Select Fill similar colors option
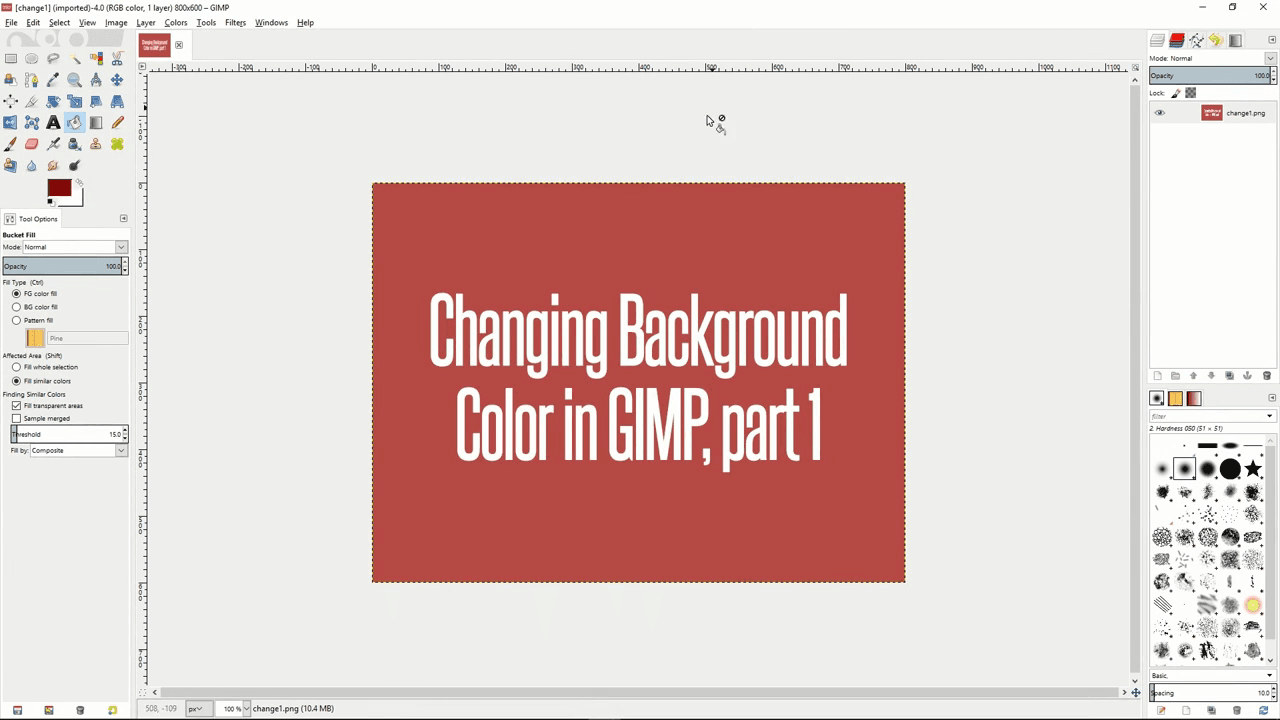The width and height of the screenshot is (1280, 720). click(x=16, y=381)
